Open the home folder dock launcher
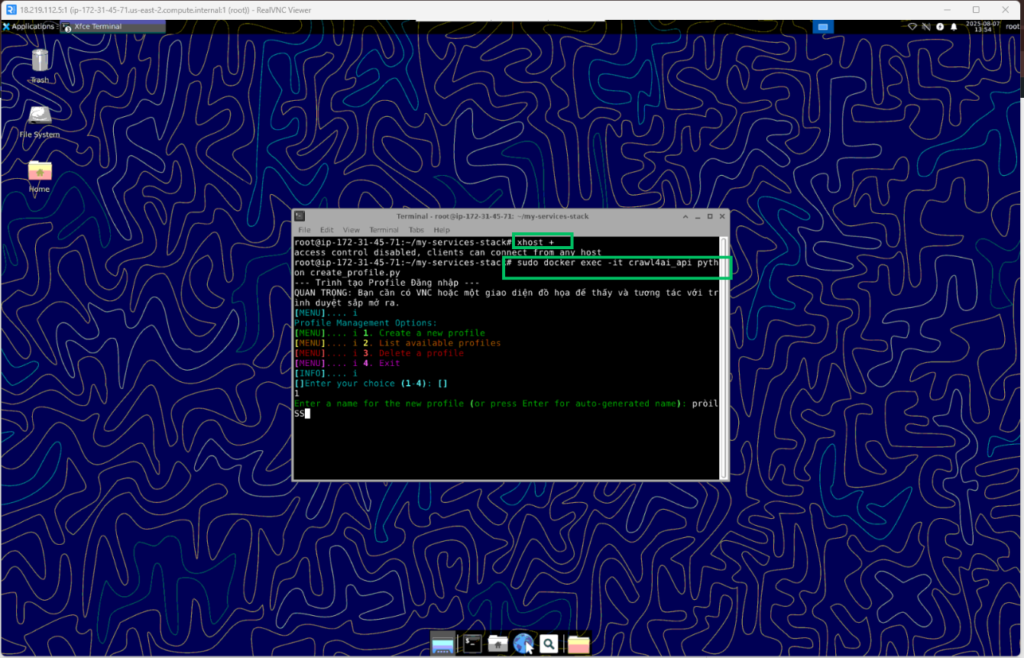 [498, 645]
